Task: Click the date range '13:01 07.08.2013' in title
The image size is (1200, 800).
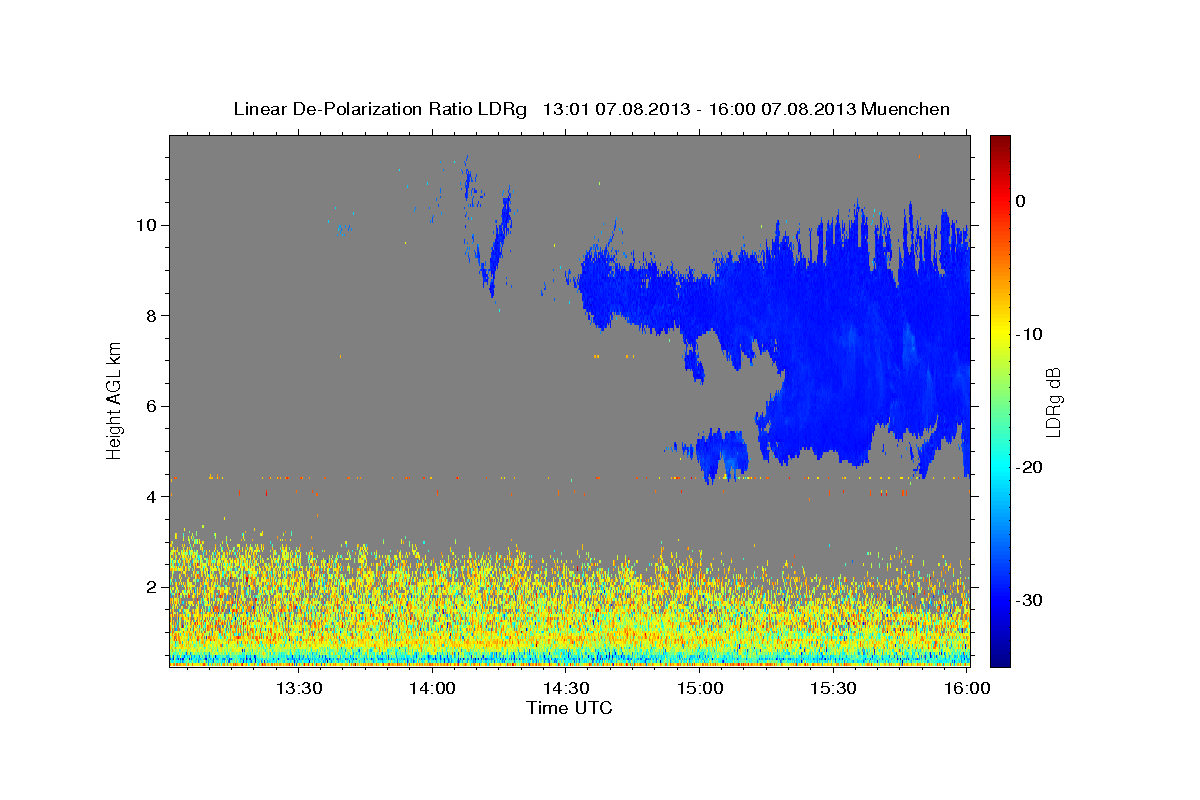Action: (x=615, y=109)
